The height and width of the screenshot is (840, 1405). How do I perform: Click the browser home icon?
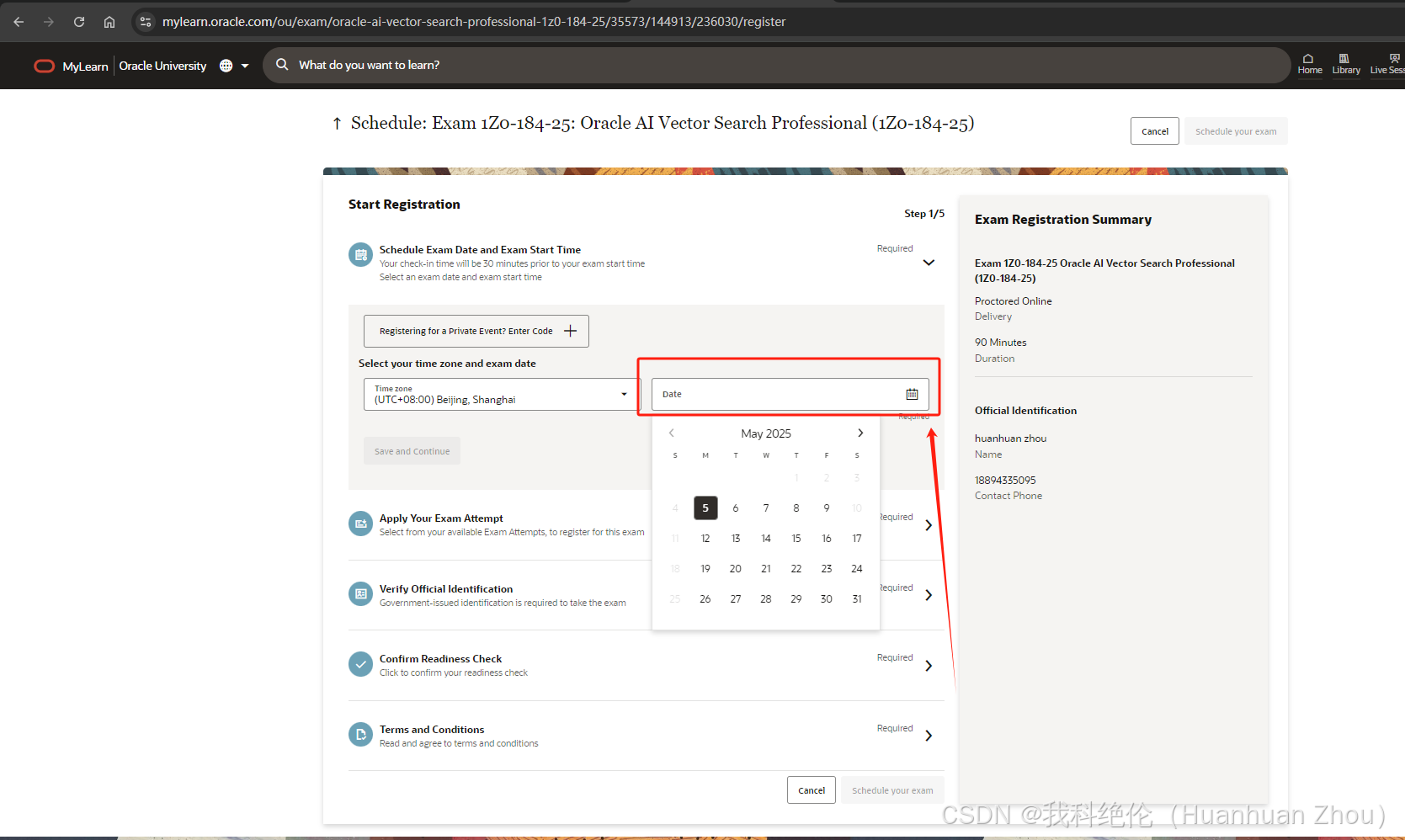109,22
